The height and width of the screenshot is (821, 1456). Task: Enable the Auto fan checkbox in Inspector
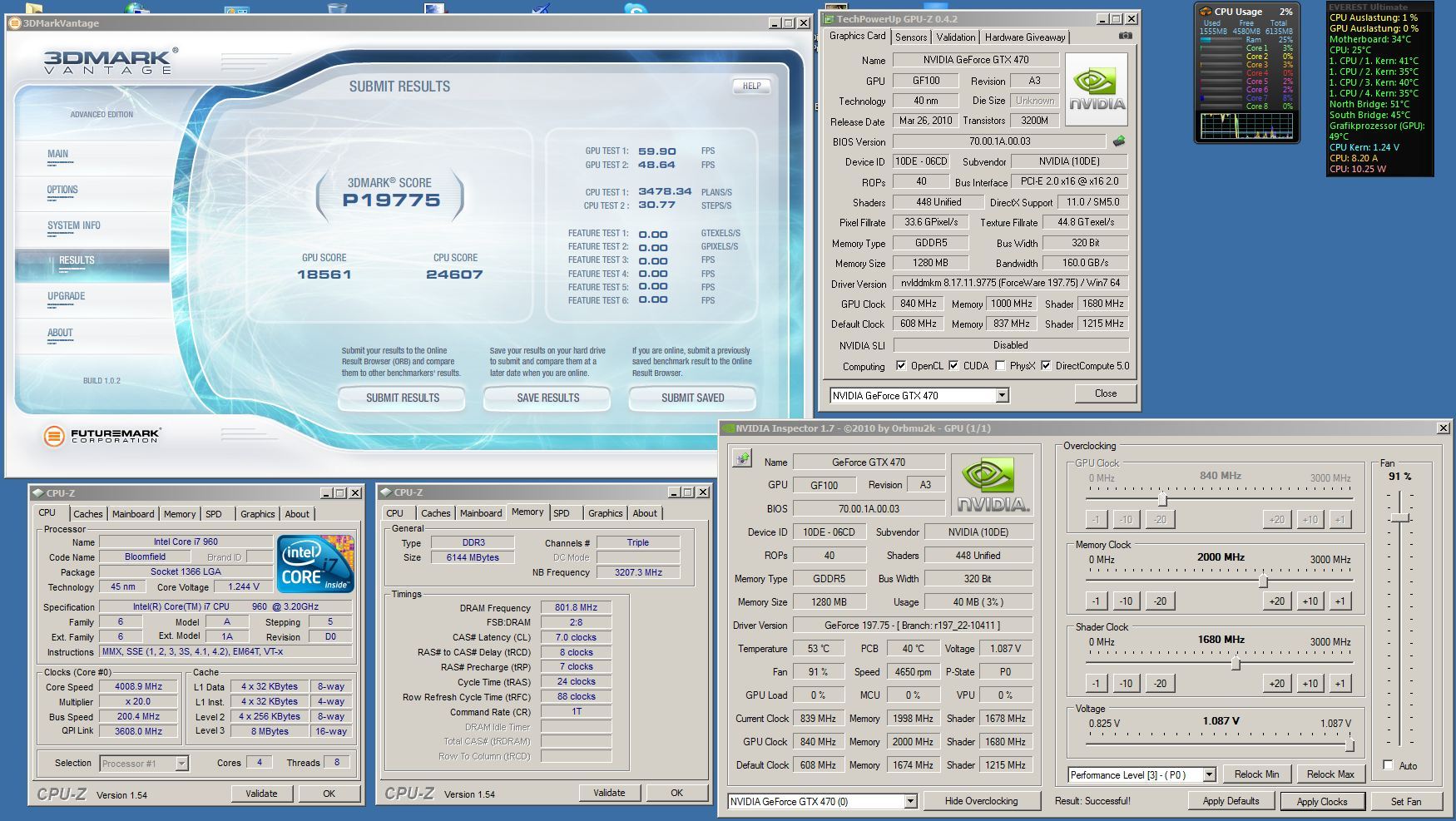[x=1388, y=765]
